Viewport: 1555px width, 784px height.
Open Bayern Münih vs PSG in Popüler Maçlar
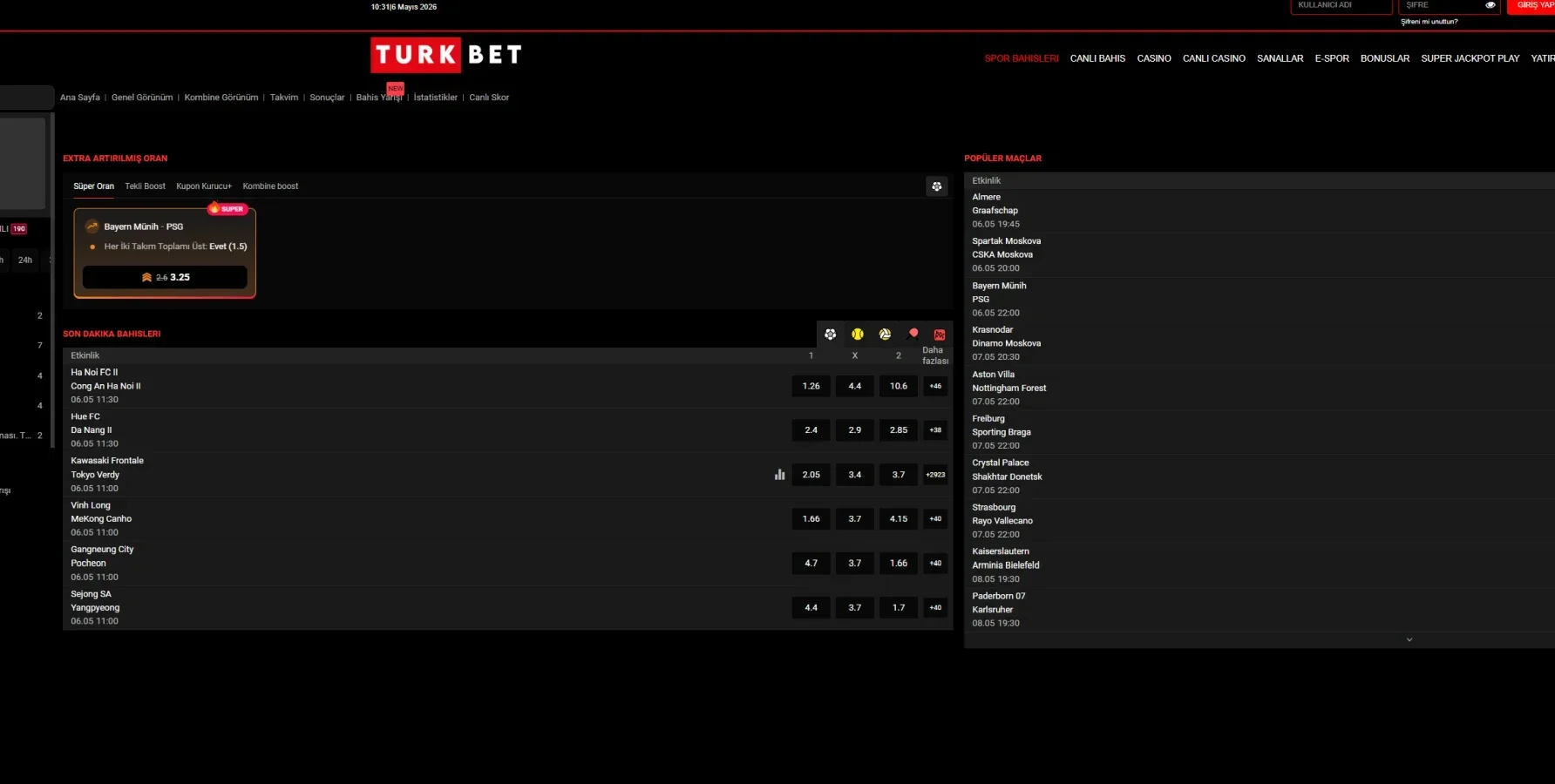pos(1260,299)
